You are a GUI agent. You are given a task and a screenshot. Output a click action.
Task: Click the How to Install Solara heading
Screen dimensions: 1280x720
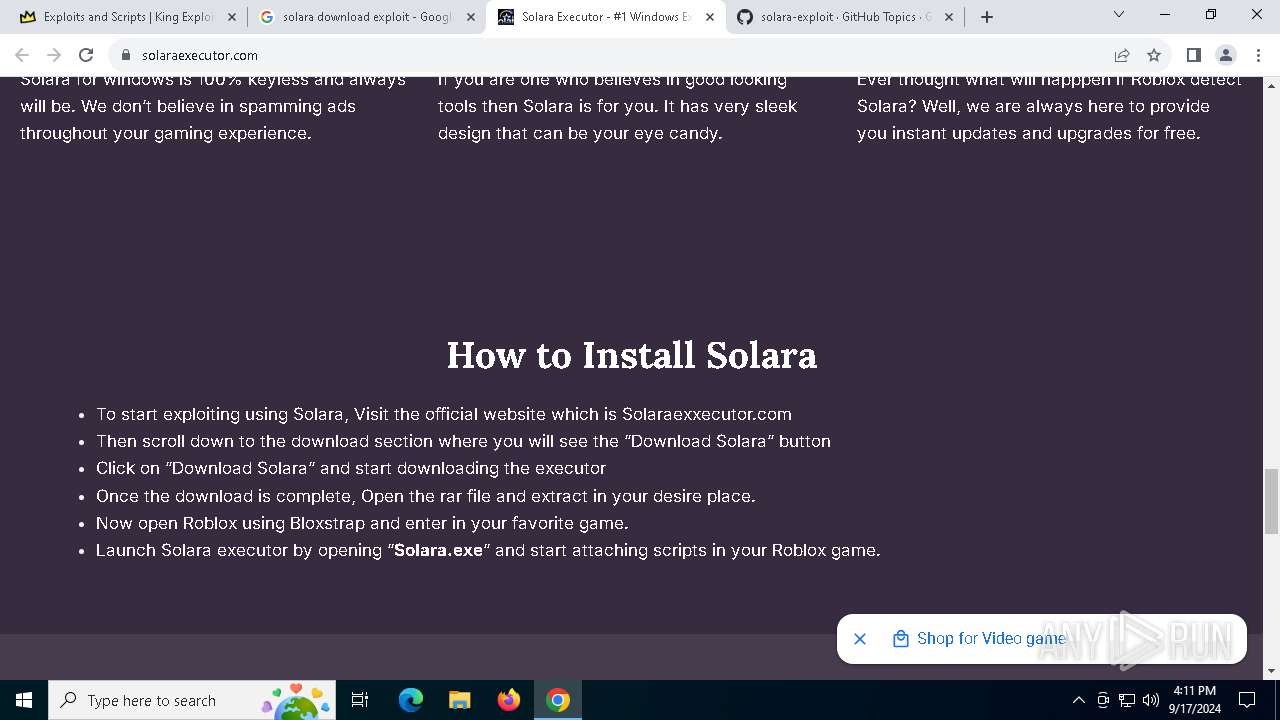click(632, 355)
